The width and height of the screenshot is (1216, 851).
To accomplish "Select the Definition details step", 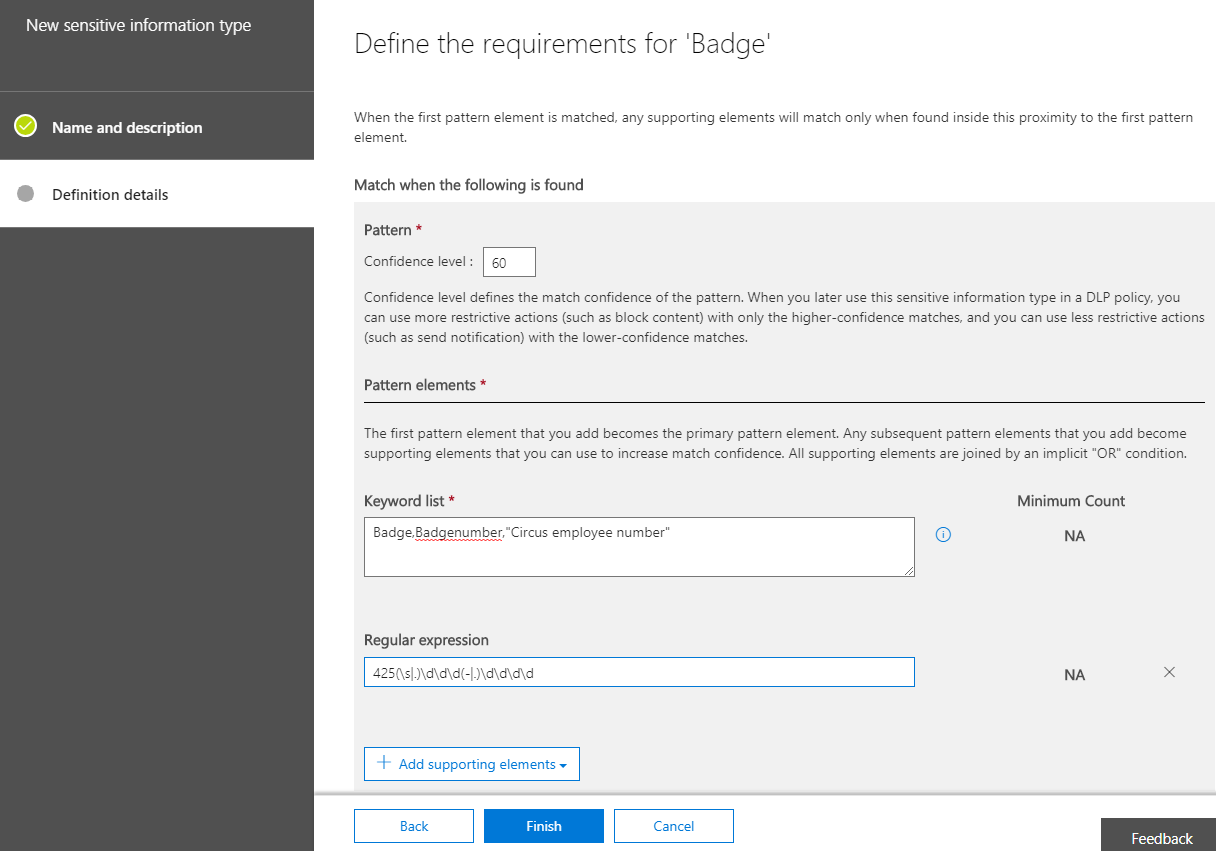I will [110, 194].
